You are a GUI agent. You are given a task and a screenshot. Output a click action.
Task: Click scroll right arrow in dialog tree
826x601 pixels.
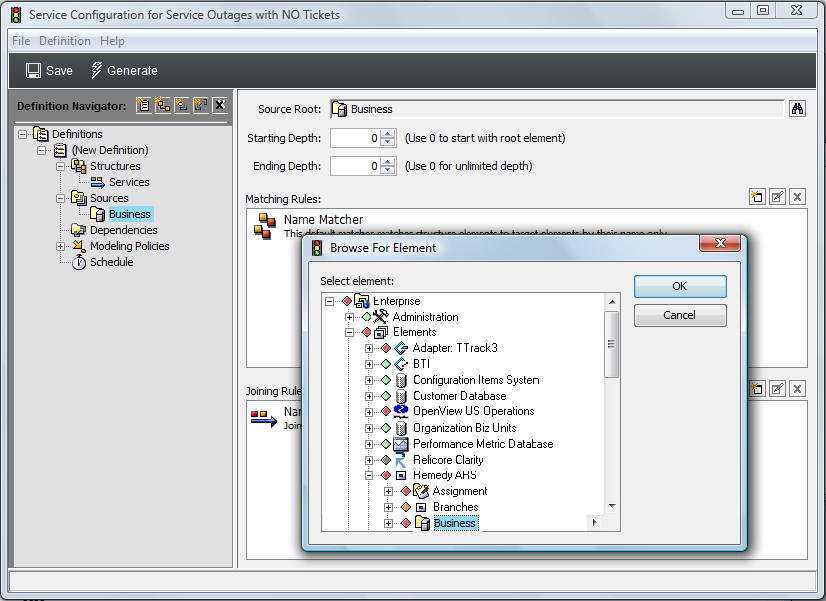click(595, 523)
